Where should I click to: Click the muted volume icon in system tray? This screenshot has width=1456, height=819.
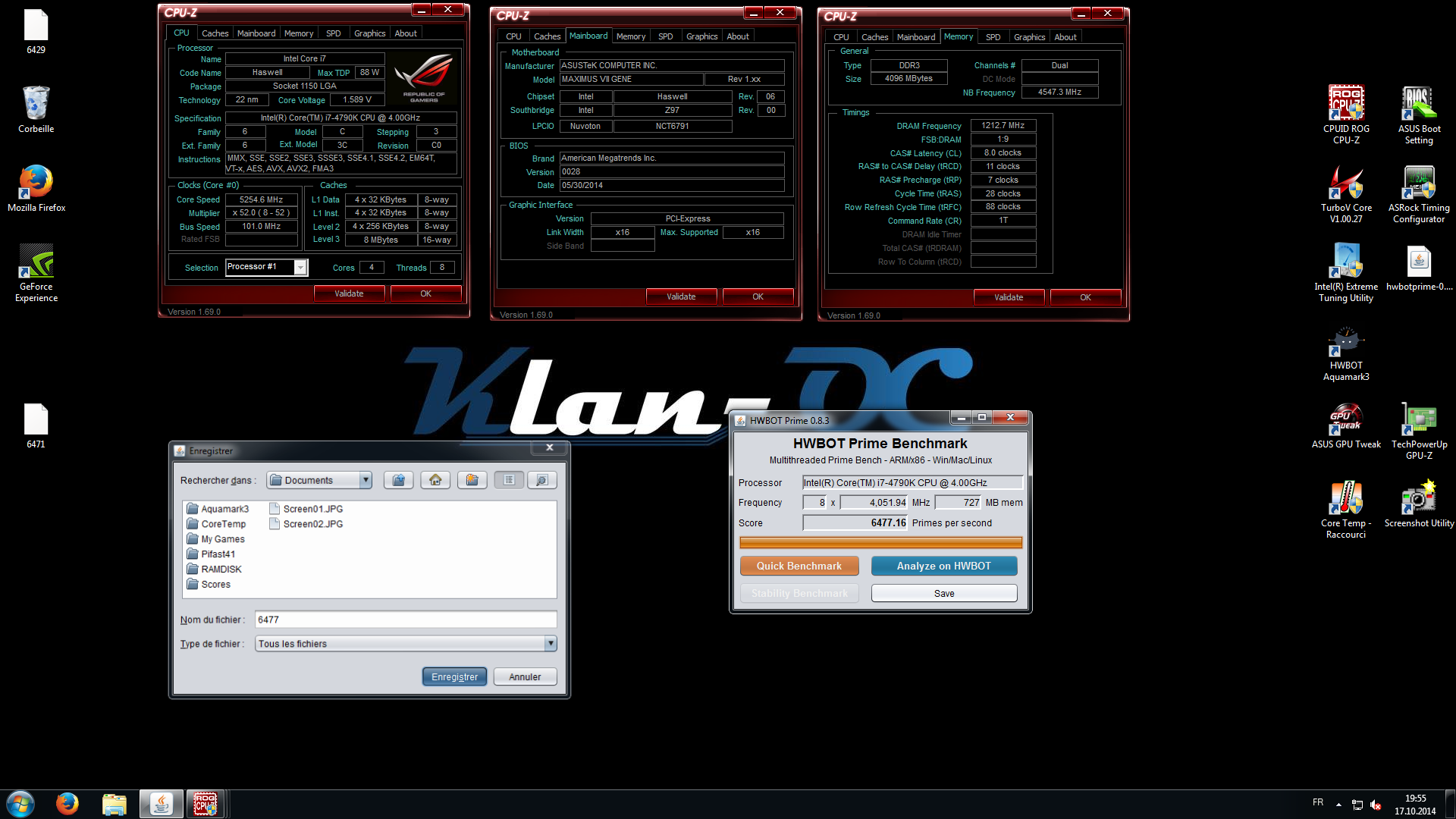[1376, 805]
